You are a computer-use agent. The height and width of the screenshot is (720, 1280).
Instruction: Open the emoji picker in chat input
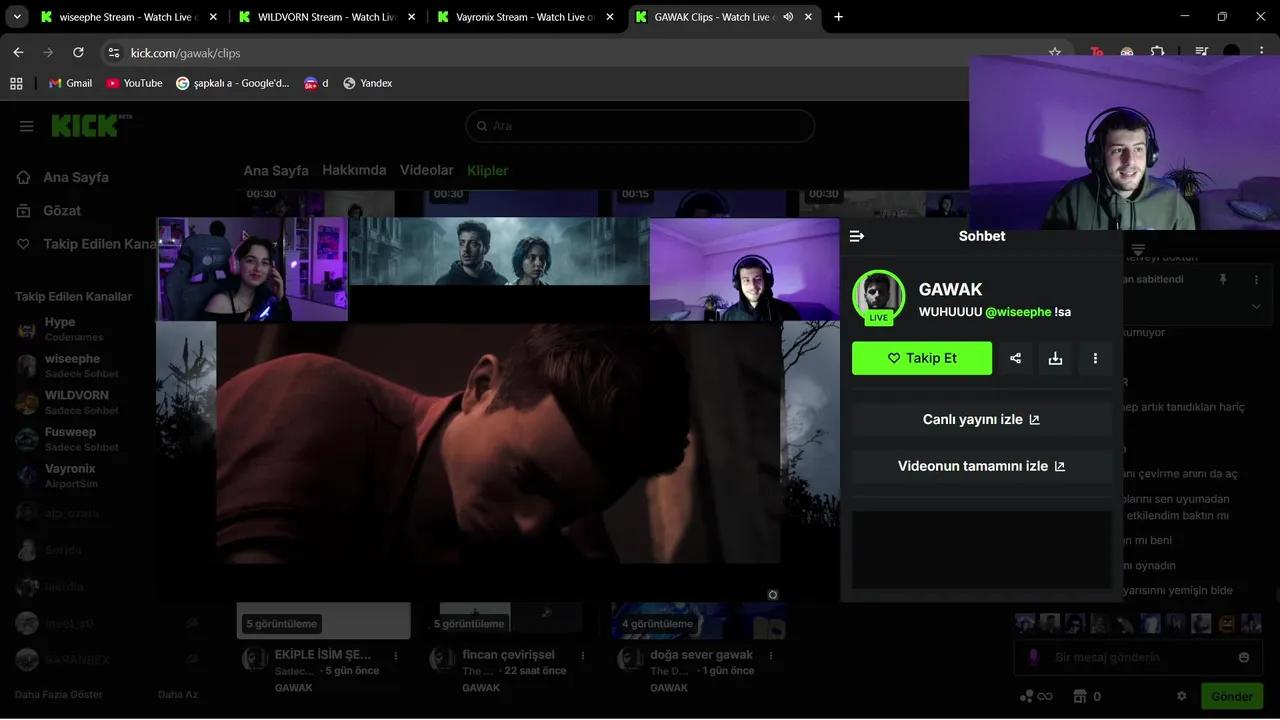point(1244,657)
